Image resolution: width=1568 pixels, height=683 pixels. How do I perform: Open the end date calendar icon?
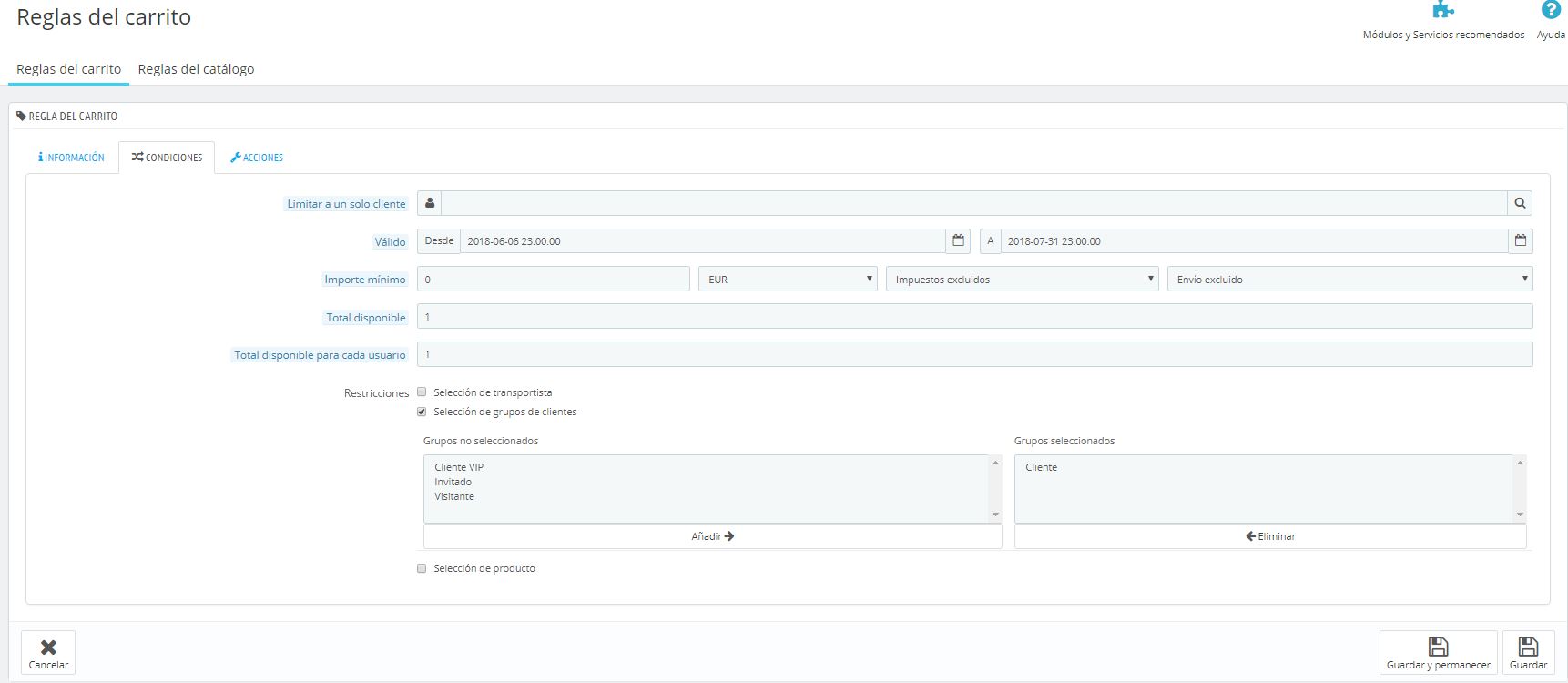pyautogui.click(x=1521, y=241)
